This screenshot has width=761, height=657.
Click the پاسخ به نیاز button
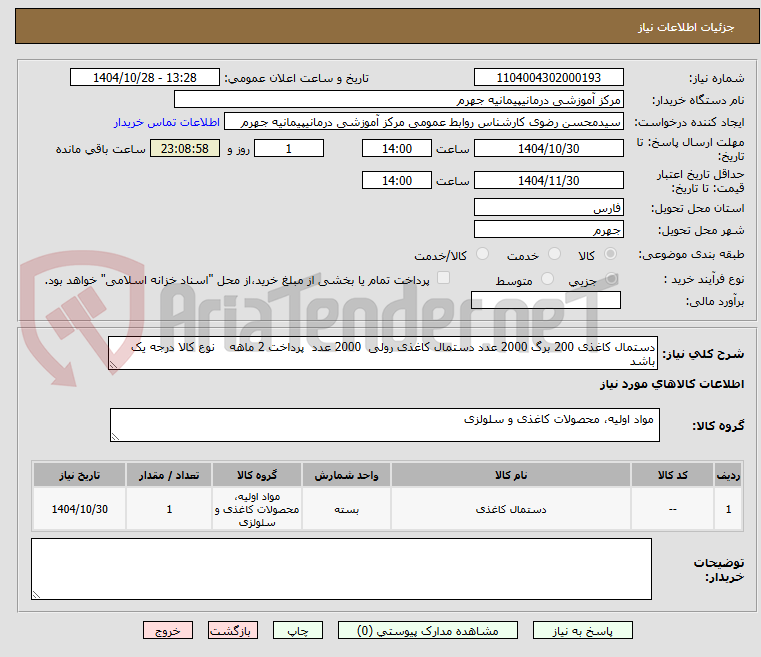coord(582,630)
